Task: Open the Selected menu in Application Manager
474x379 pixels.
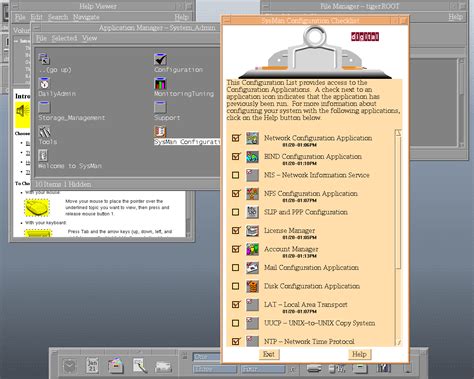Action: [64, 38]
